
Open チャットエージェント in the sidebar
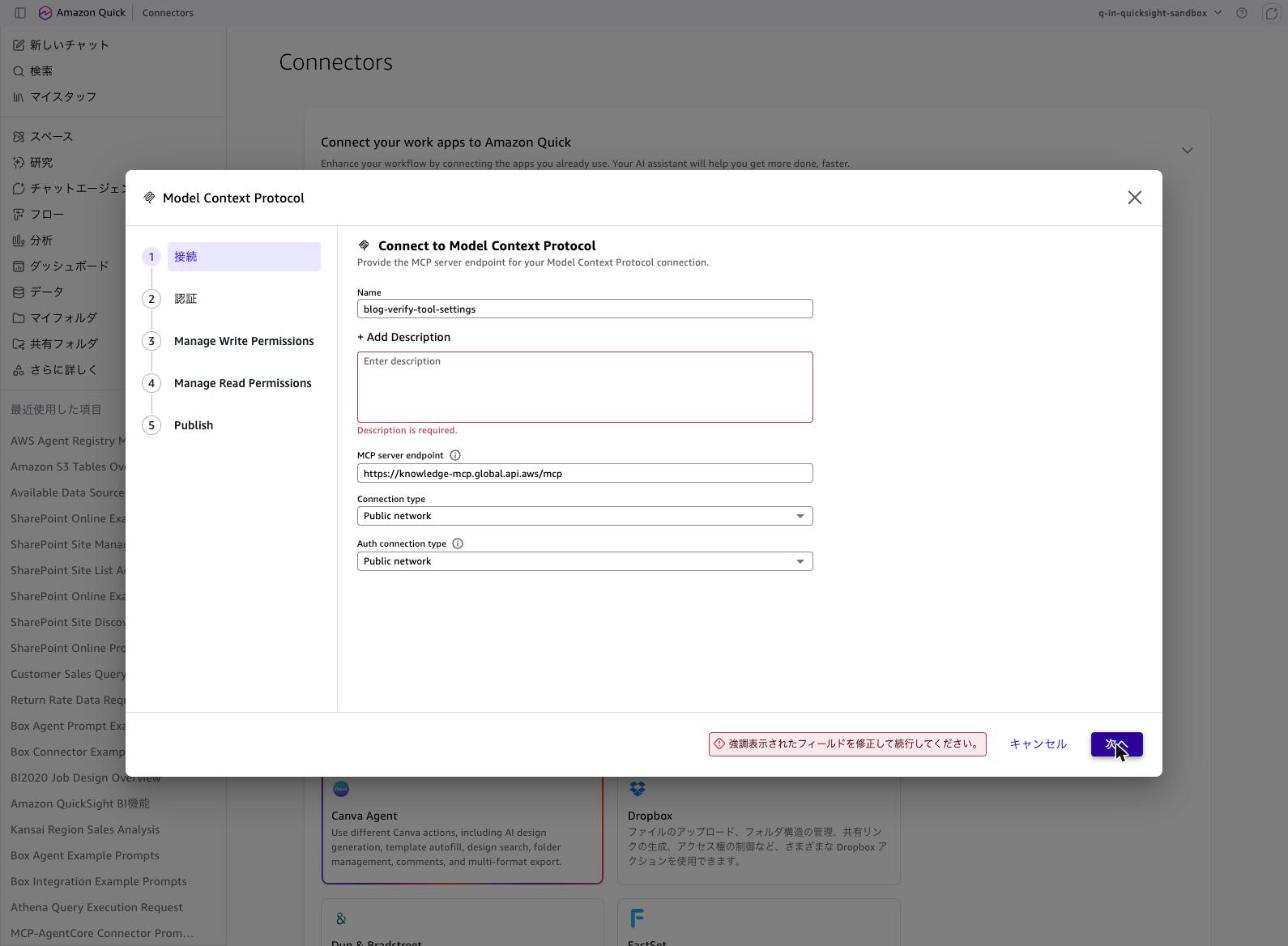(x=68, y=189)
